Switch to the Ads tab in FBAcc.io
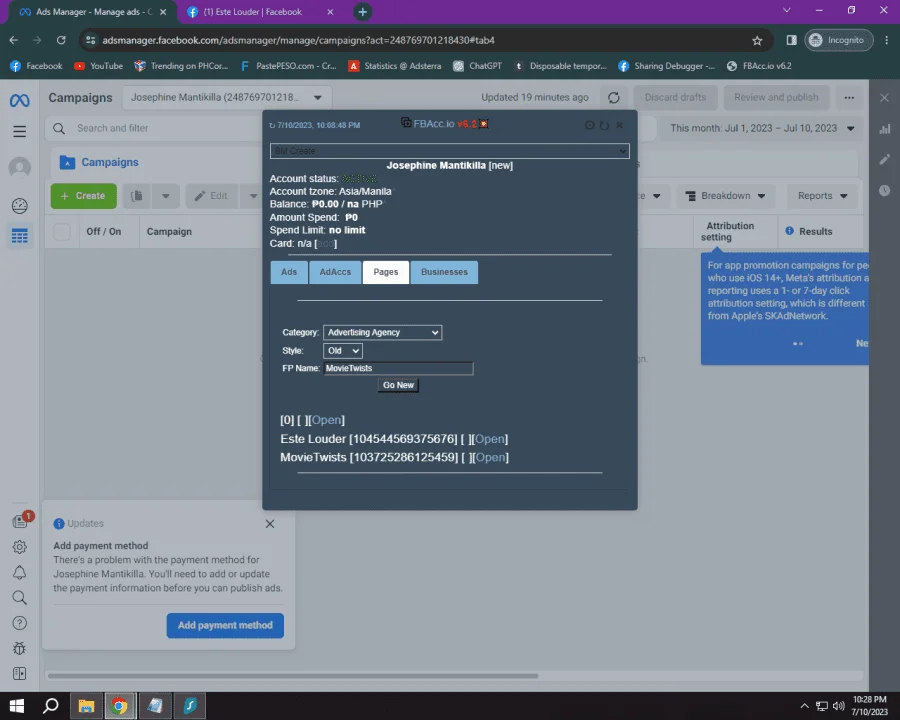This screenshot has height=720, width=900. tap(289, 272)
